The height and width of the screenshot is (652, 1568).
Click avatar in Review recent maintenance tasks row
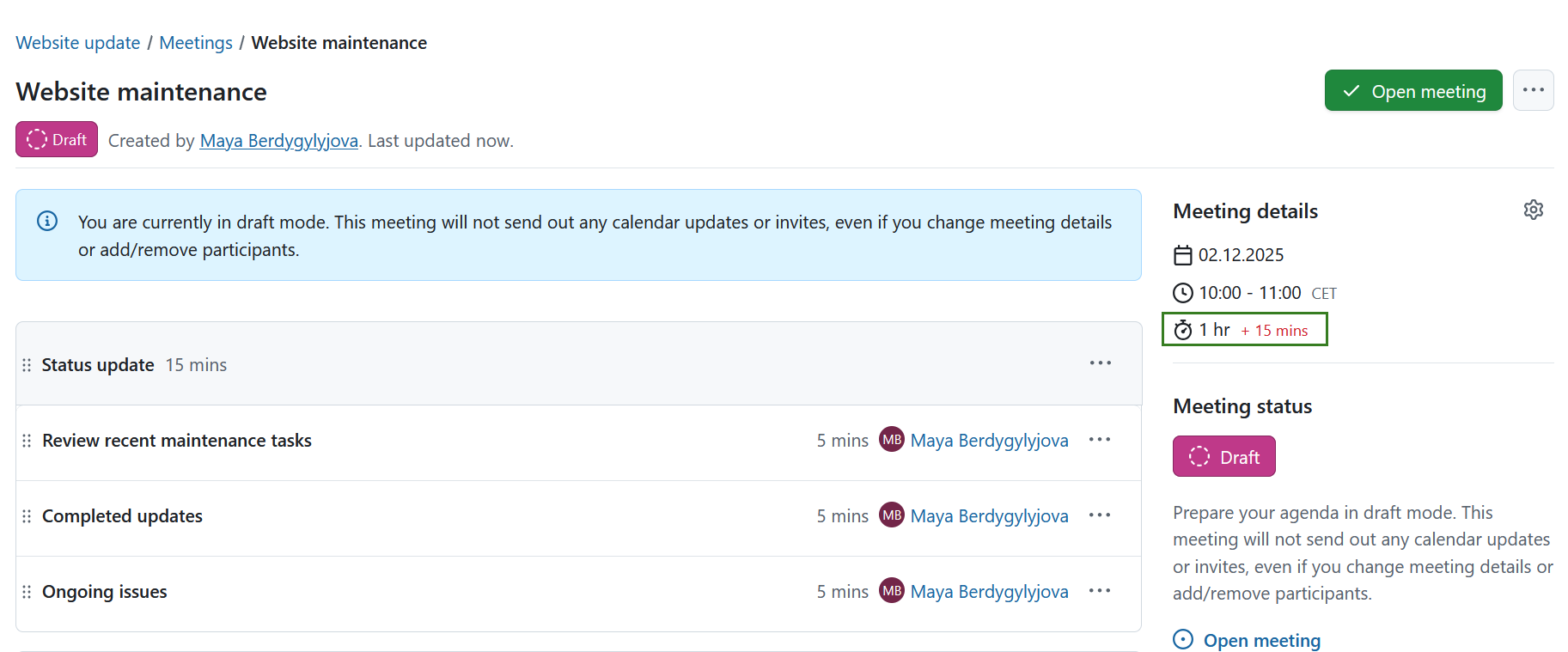tap(891, 440)
